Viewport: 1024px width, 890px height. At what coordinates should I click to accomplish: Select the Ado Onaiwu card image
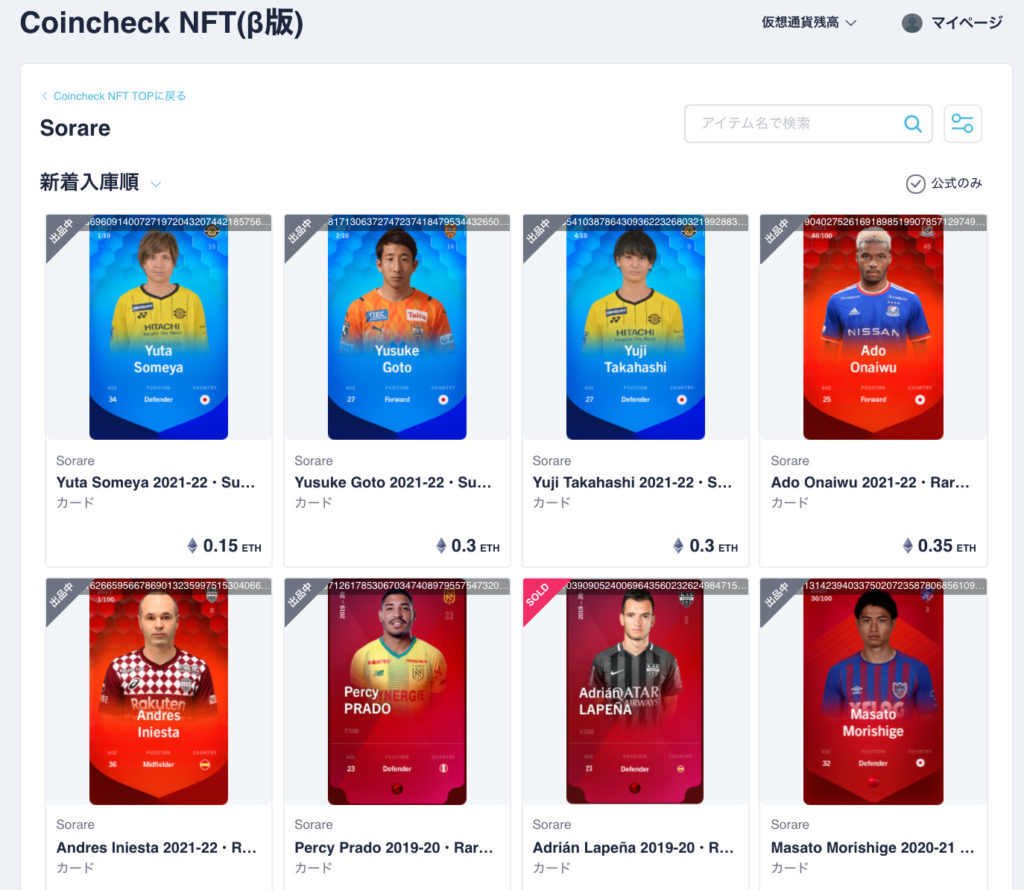coord(873,327)
